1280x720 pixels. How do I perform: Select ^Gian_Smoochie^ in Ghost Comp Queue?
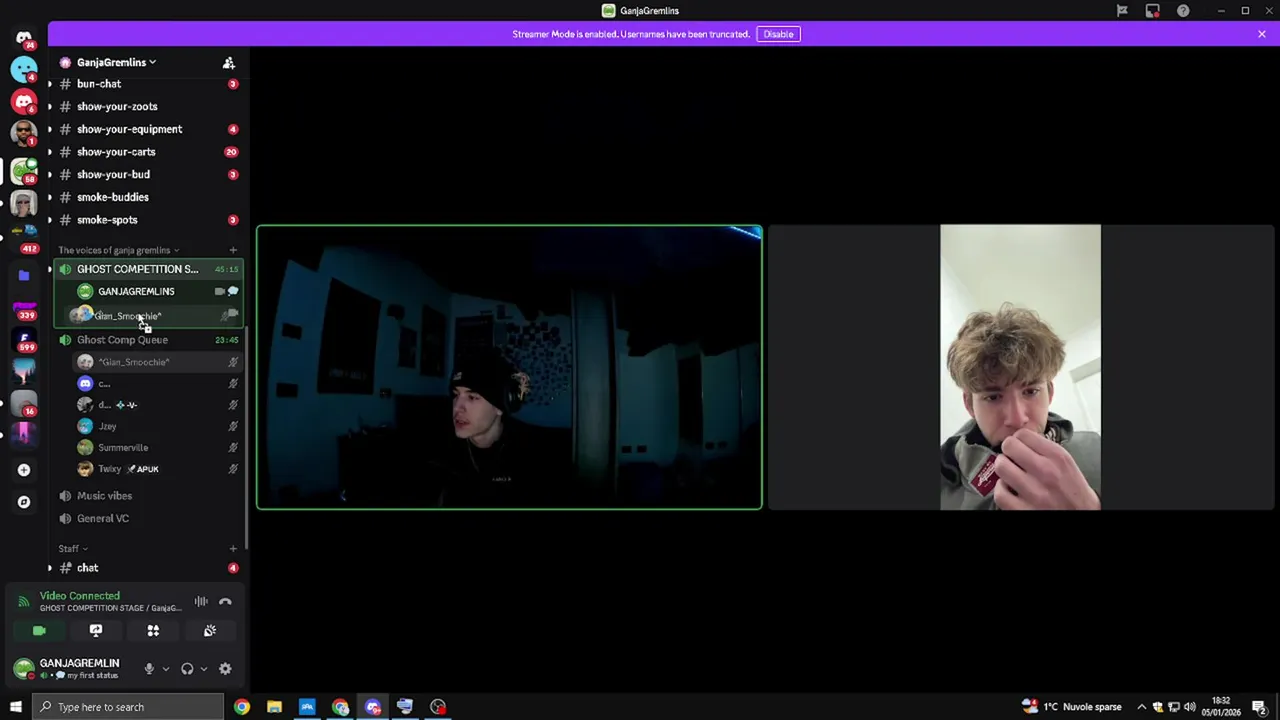click(134, 362)
